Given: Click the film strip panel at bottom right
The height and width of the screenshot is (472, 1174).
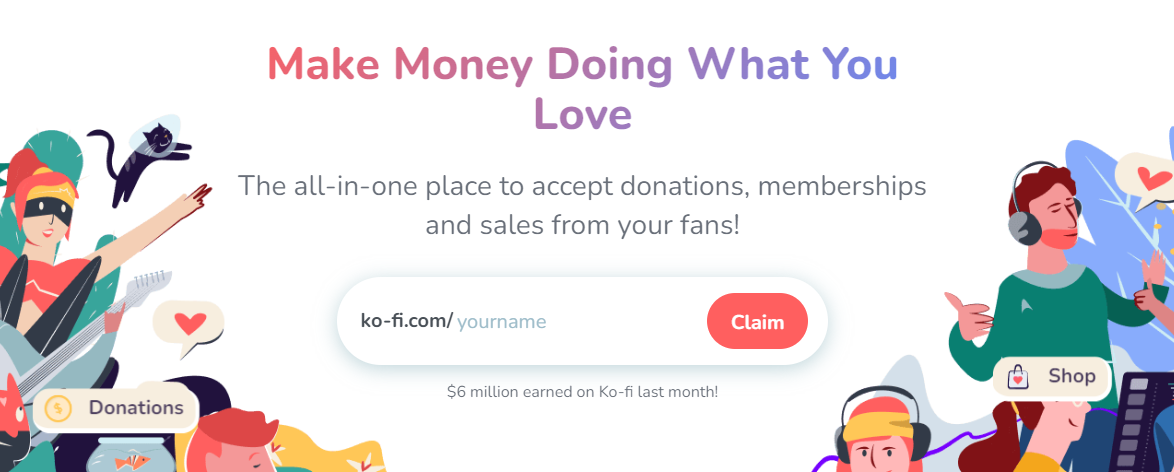Looking at the screenshot, I should pos(1142,423).
